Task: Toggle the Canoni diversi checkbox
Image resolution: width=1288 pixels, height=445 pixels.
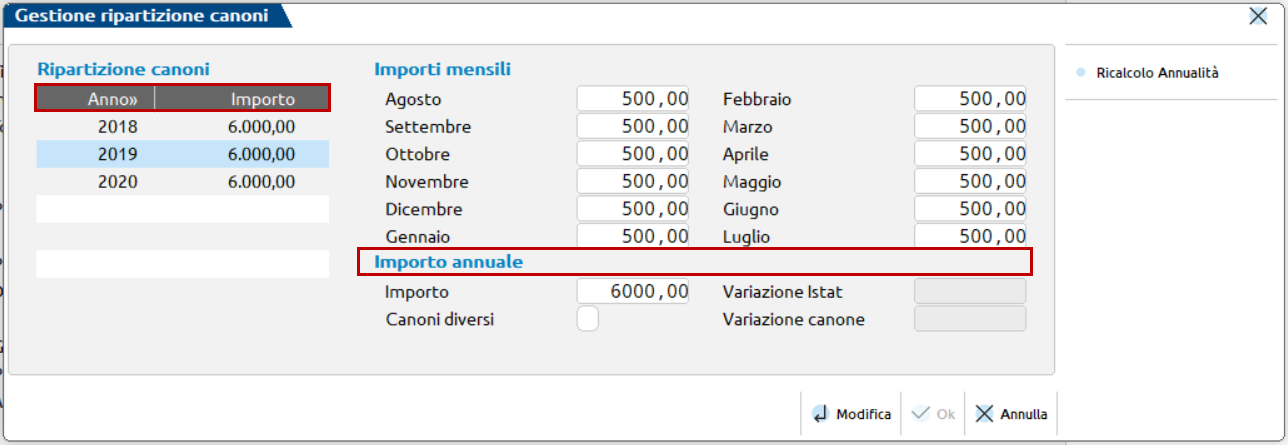Action: pos(589,320)
